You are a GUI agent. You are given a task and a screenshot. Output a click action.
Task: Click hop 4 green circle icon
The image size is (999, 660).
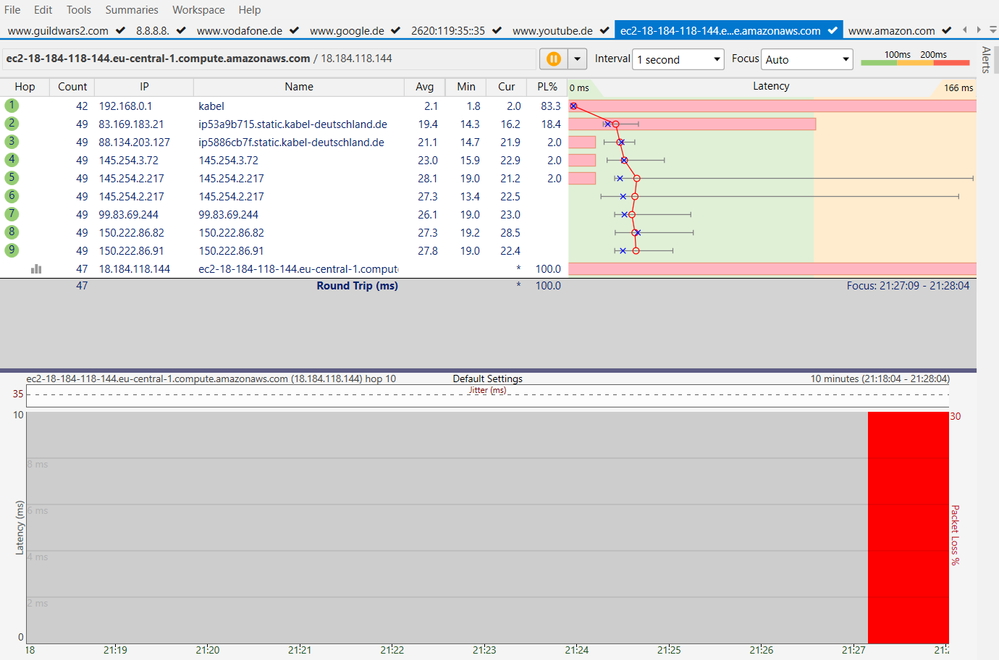click(x=11, y=160)
